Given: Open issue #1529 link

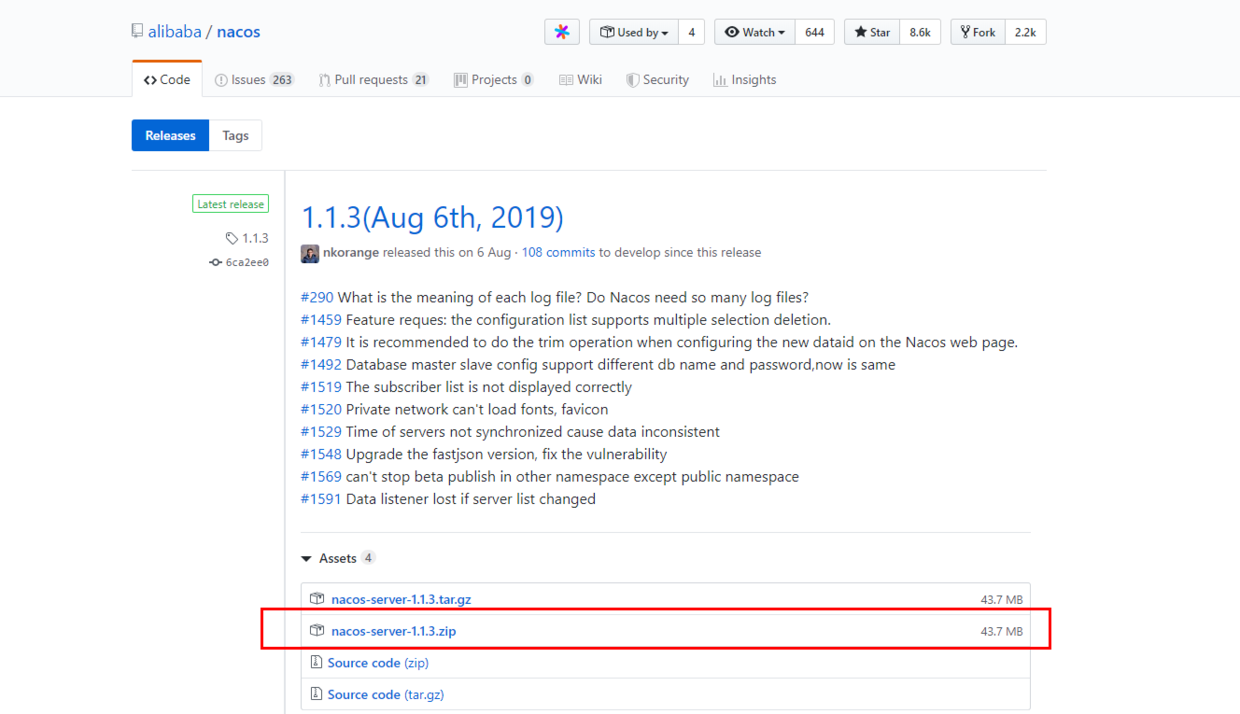Looking at the screenshot, I should [321, 432].
